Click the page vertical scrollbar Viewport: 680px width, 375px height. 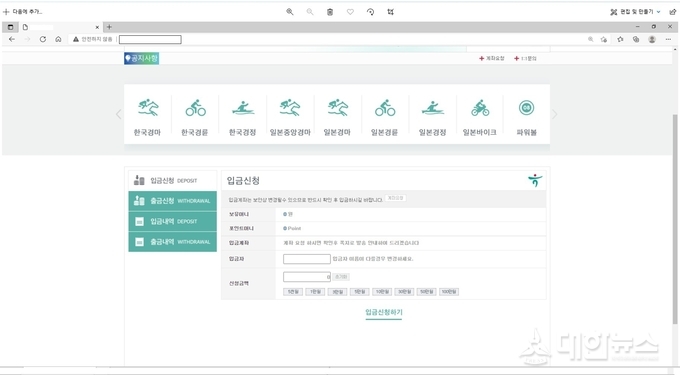[675, 219]
